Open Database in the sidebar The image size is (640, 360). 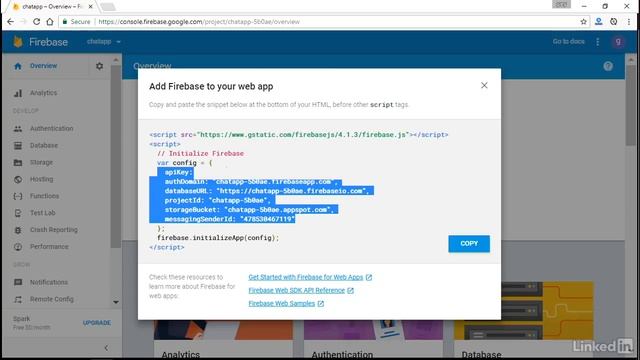[x=44, y=145]
